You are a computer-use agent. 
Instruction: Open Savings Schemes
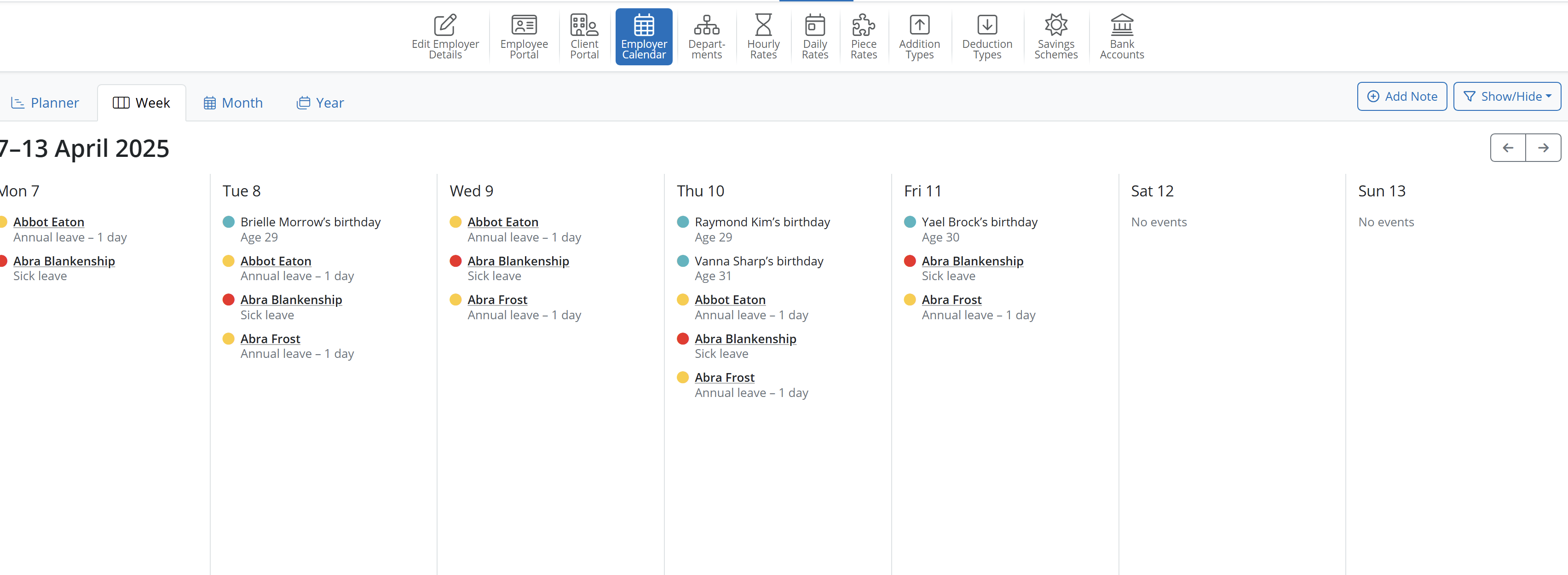coord(1055,36)
